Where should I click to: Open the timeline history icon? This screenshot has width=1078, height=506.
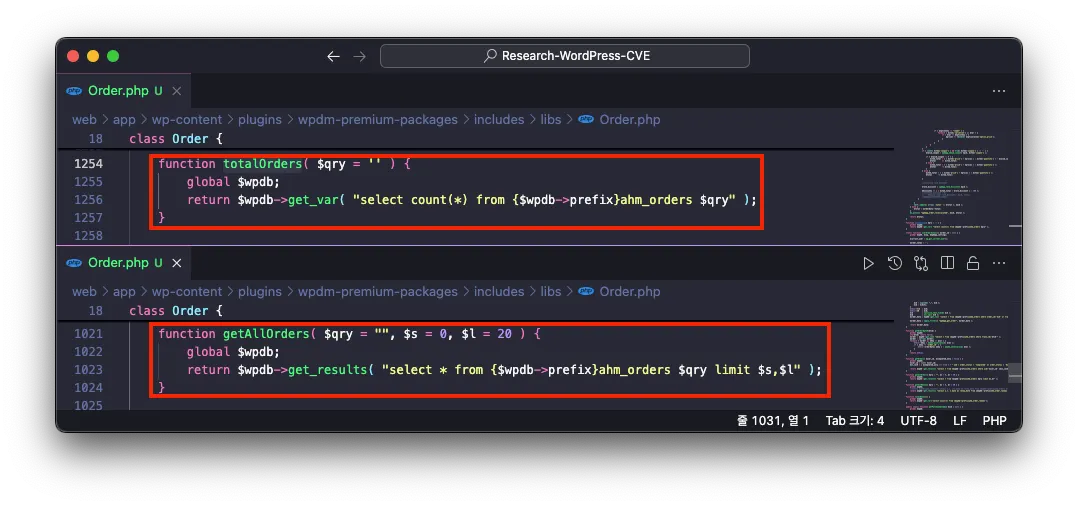[894, 263]
